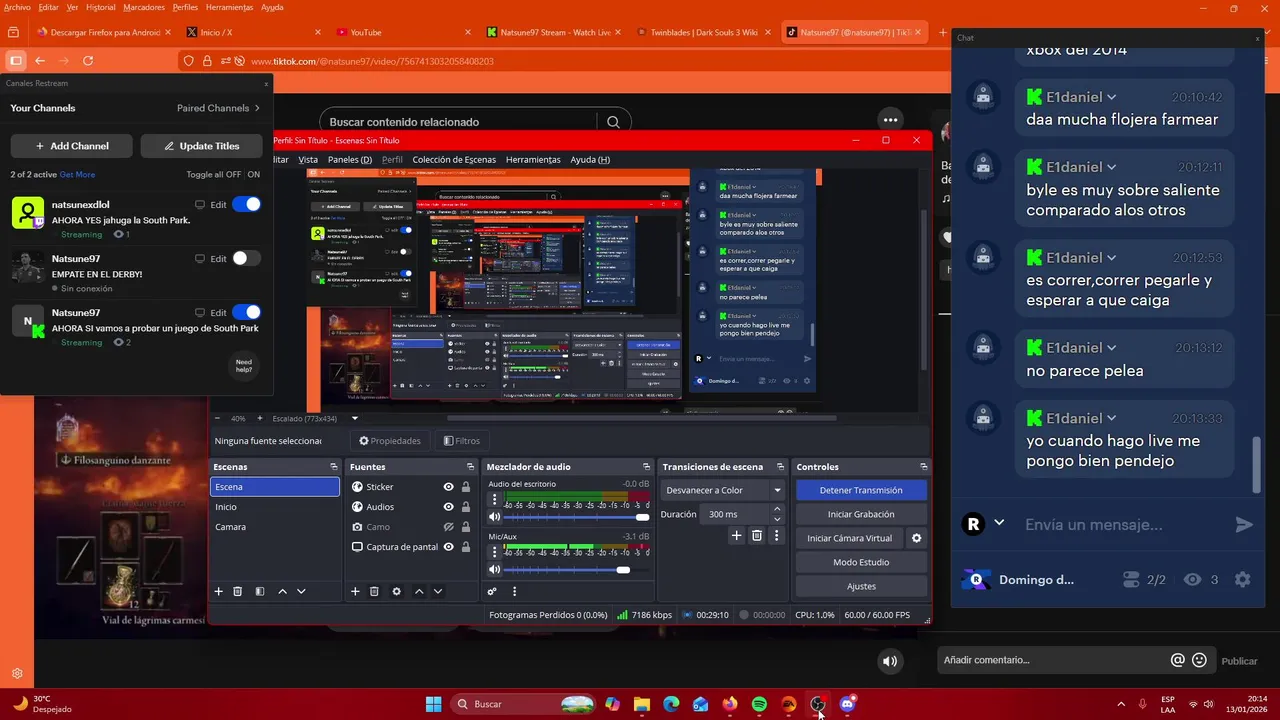Viewport: 1280px width, 720px height.
Task: Click Detener Transmisión button
Action: tap(861, 490)
